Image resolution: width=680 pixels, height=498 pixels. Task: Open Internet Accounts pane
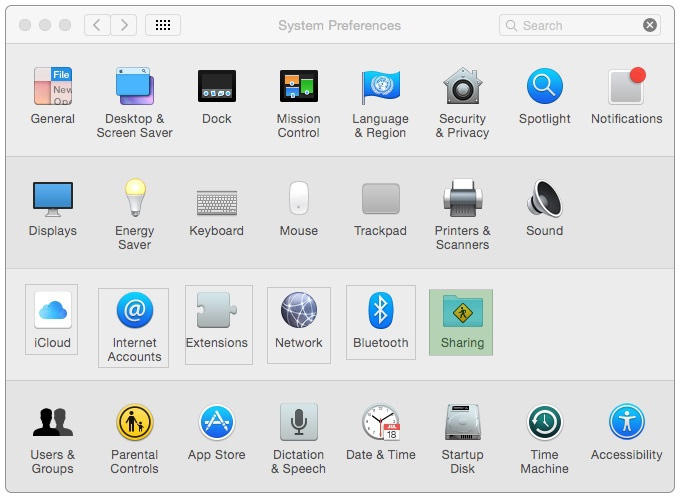(134, 328)
